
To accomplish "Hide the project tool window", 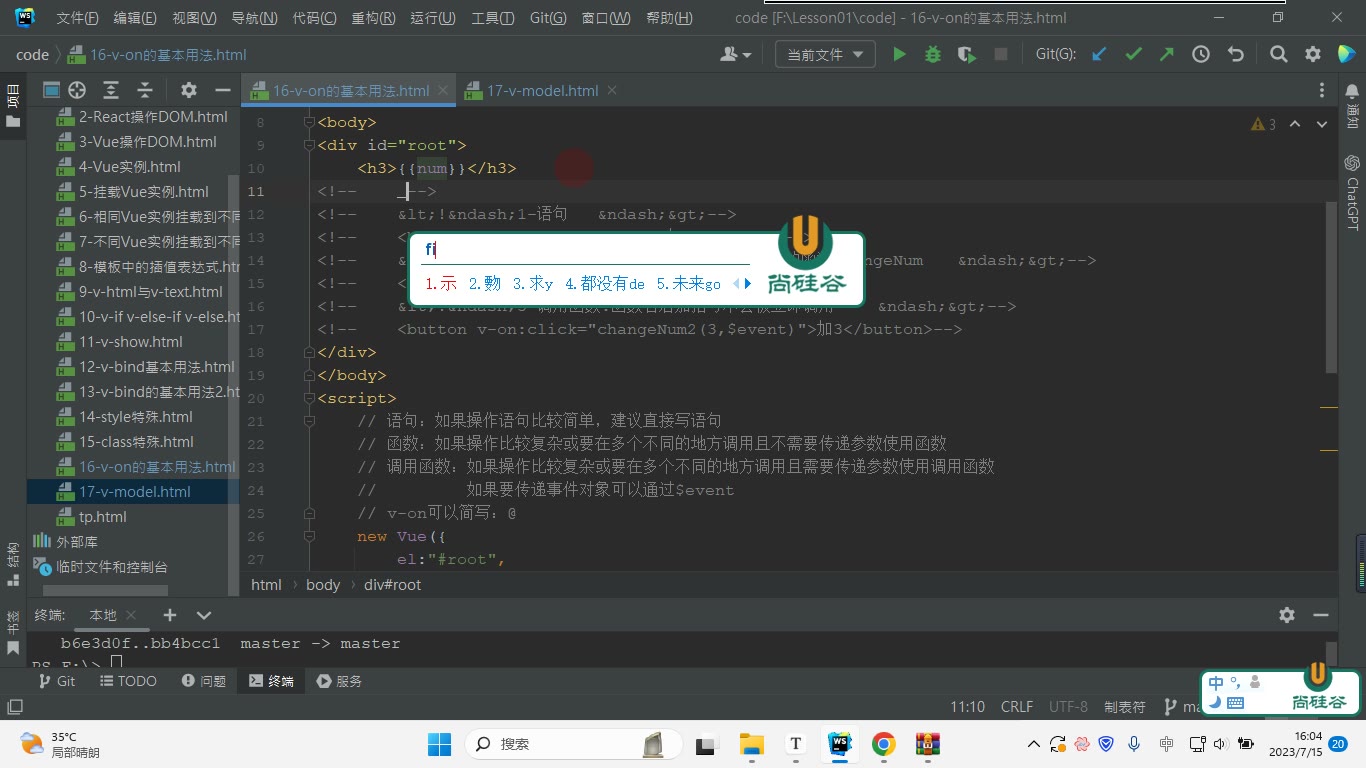I will (x=222, y=90).
